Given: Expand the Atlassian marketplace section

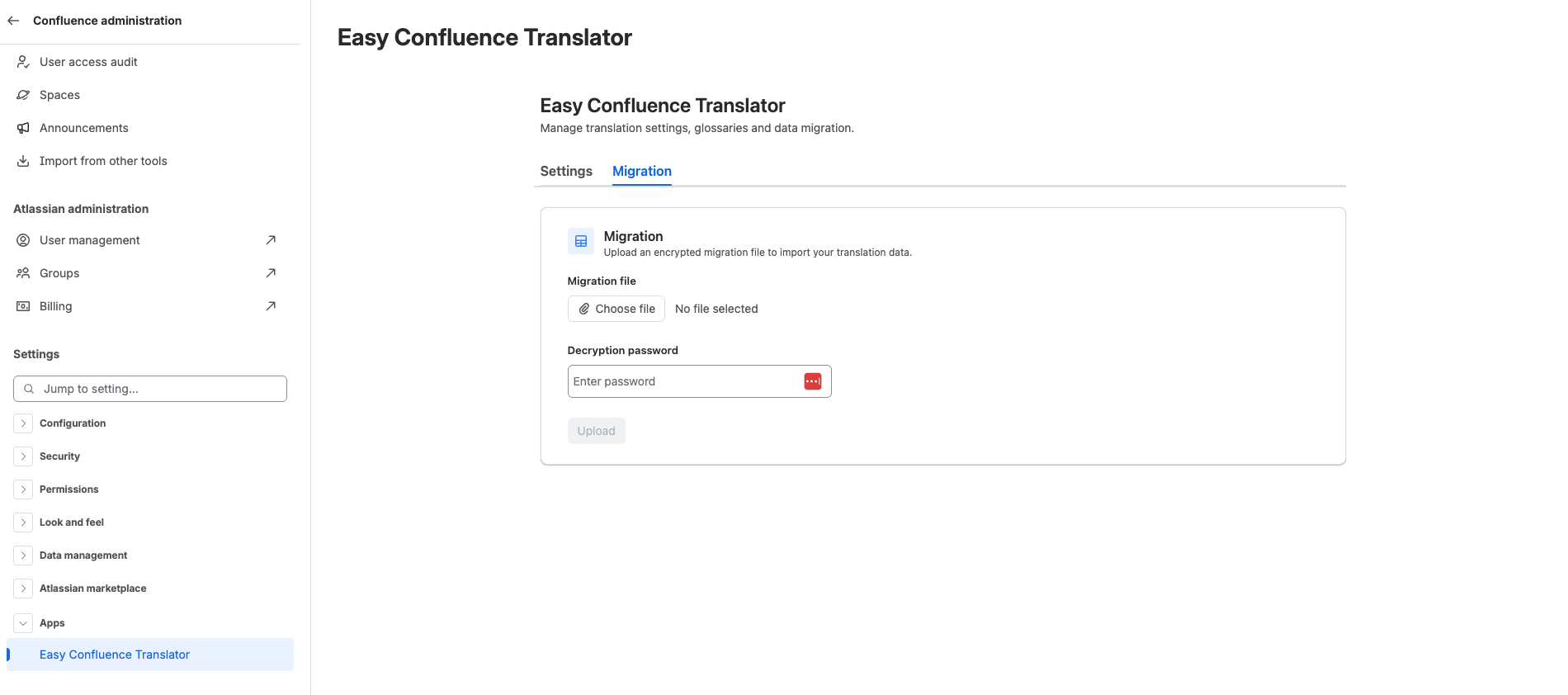Looking at the screenshot, I should [x=23, y=589].
